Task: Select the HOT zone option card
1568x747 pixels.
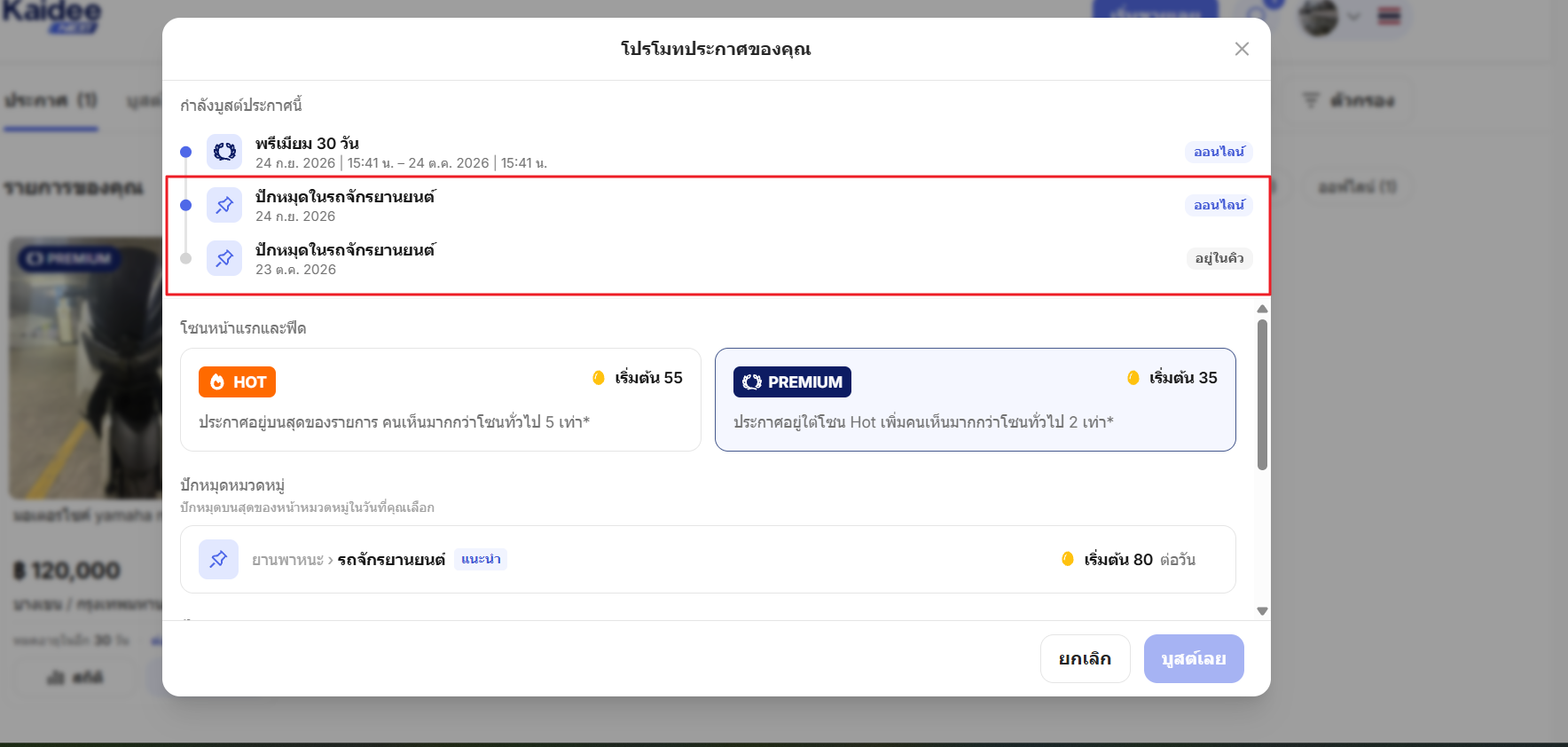Action: tap(441, 399)
